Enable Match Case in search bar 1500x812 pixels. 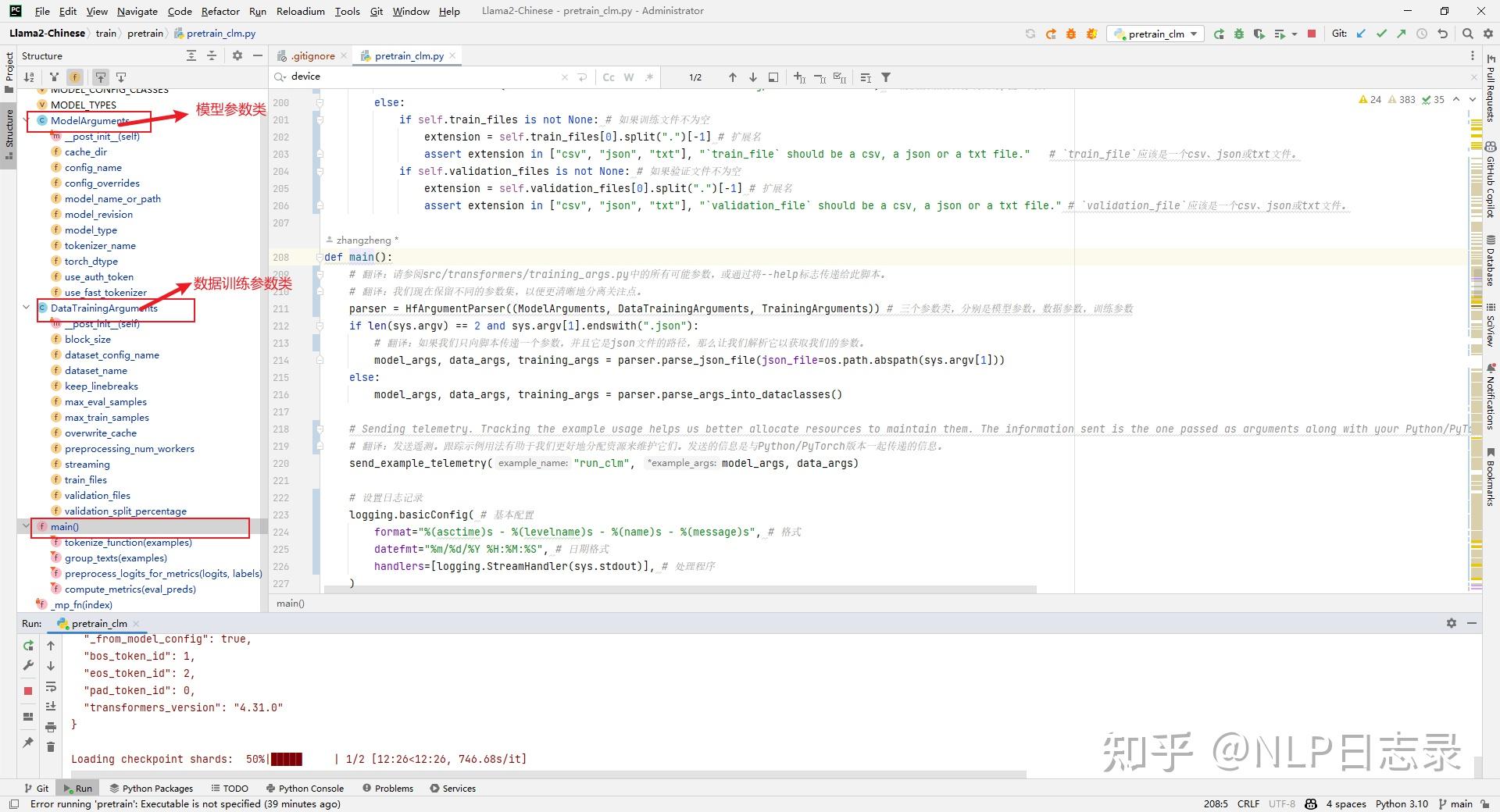click(609, 77)
